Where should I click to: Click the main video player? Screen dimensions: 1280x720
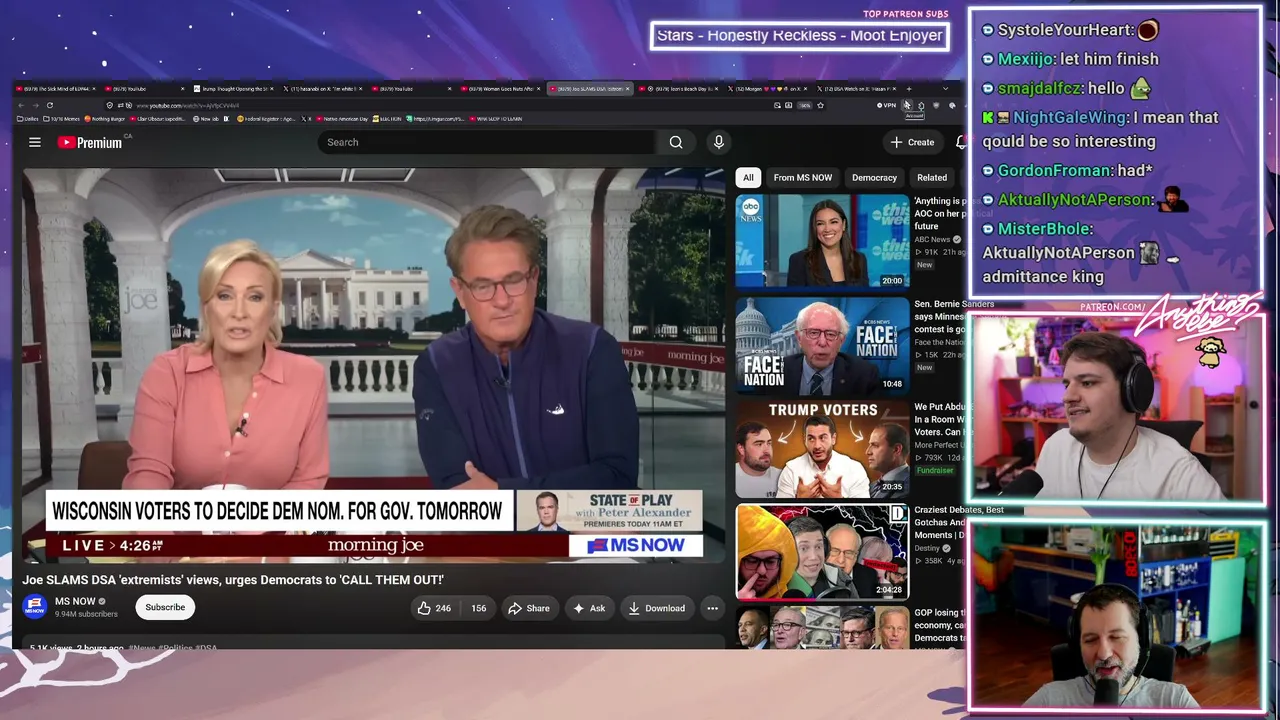373,364
